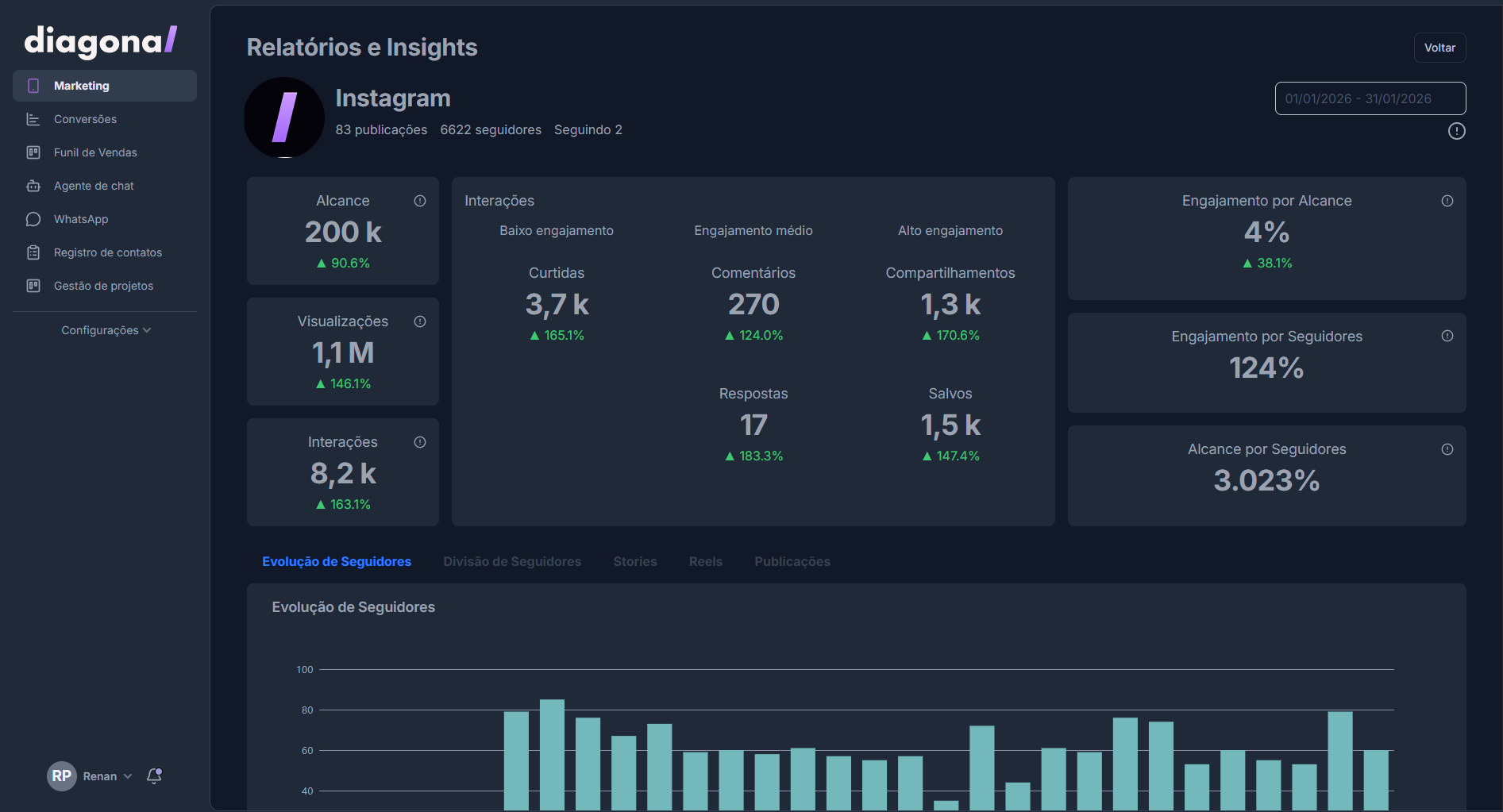Image resolution: width=1503 pixels, height=812 pixels.
Task: Click the 124% engagement by followers value
Action: pos(1266,368)
